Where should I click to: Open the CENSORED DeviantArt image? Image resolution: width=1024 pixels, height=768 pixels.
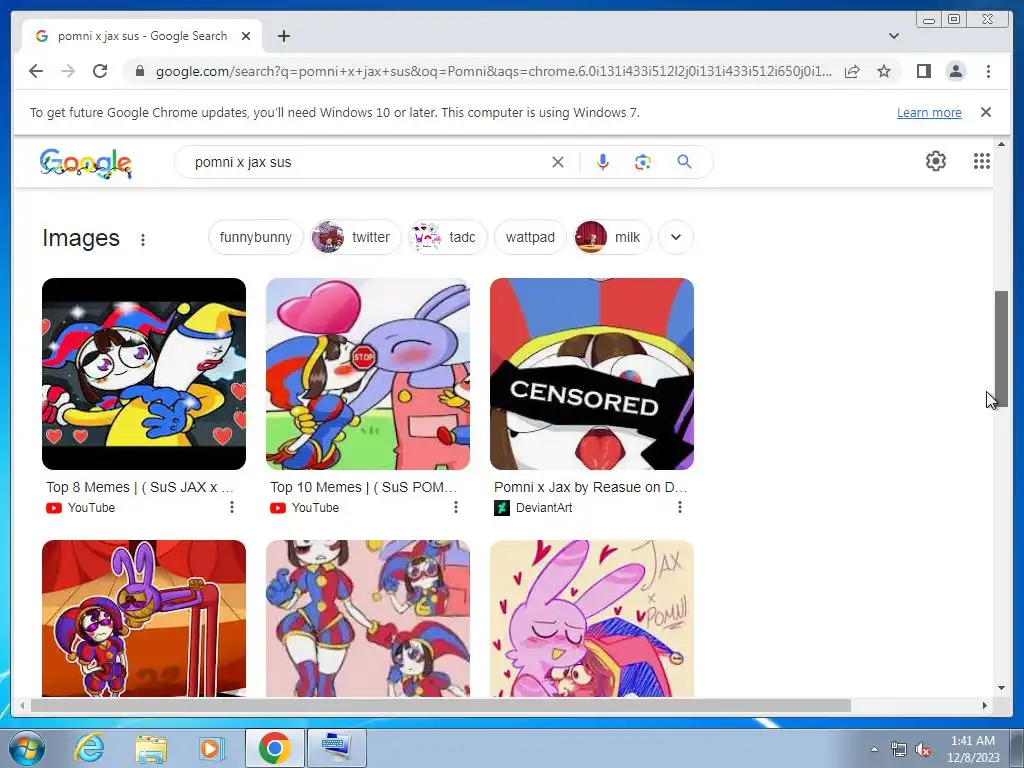(592, 374)
